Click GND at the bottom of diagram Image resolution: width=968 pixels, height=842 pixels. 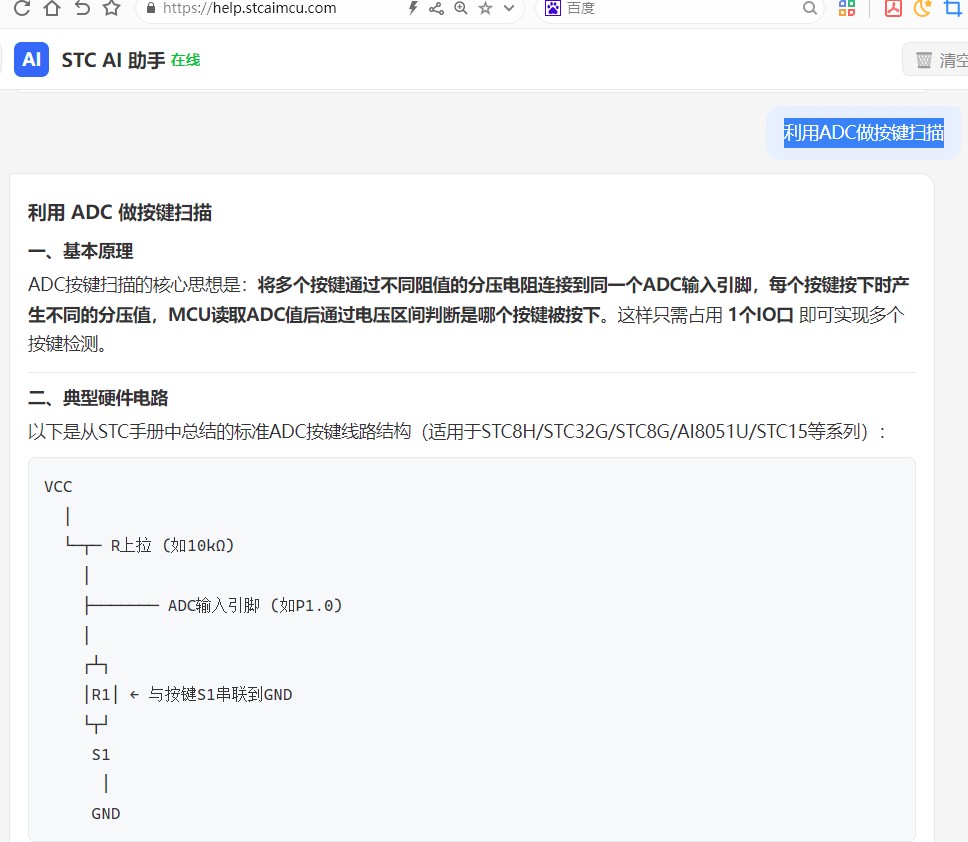coord(106,814)
